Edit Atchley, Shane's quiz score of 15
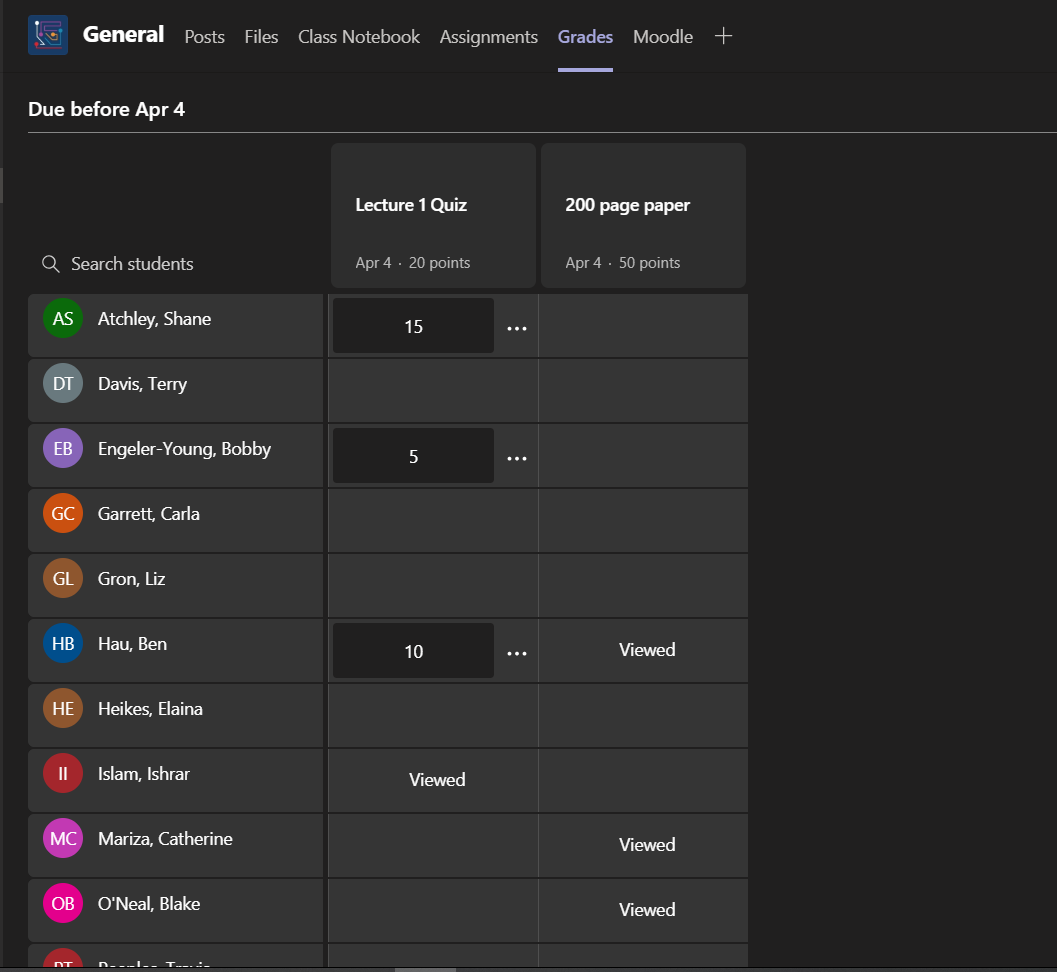The width and height of the screenshot is (1057, 972). 413,326
